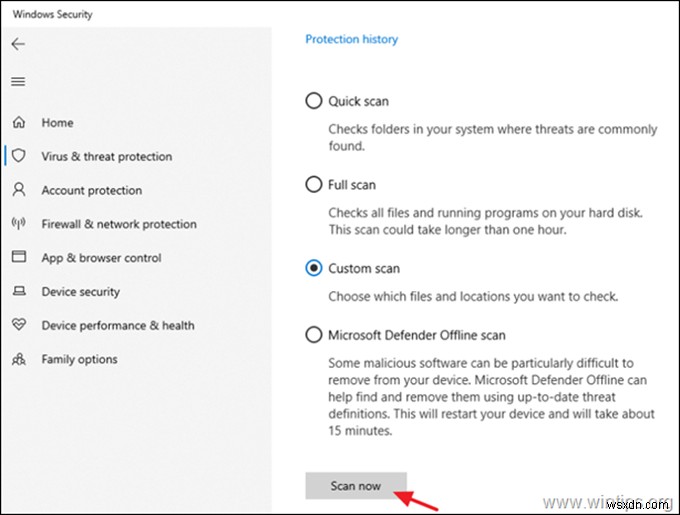Screen dimensions: 680x515
Task: Open the Protection history link
Action: 351,39
